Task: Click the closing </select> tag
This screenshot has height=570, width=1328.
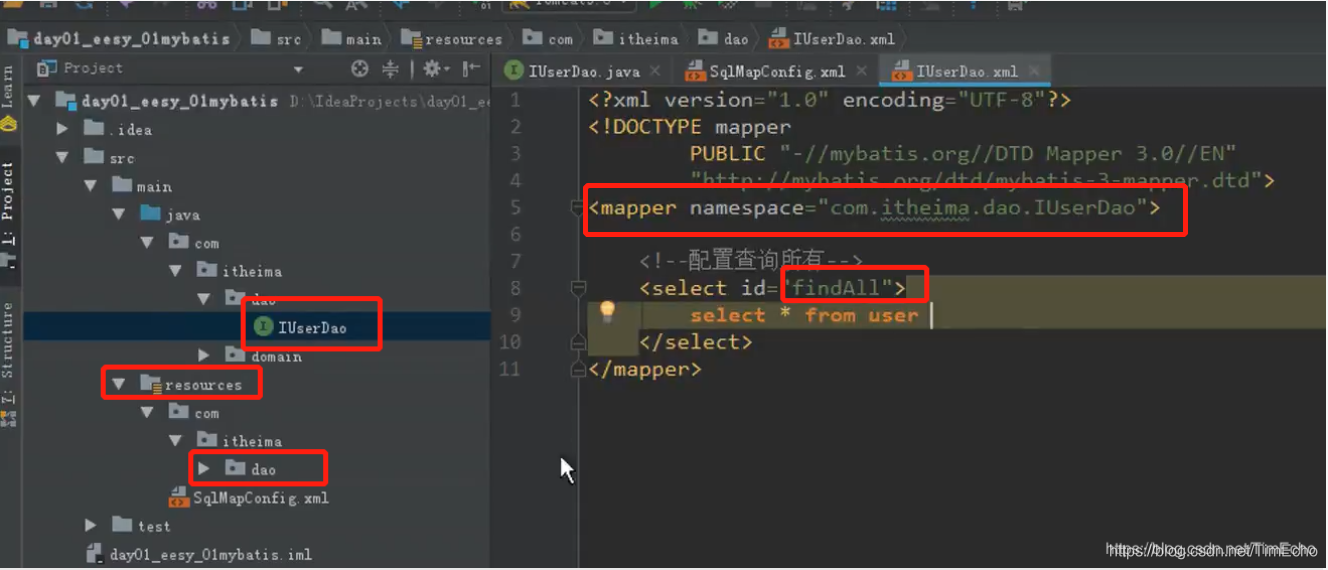Action: [x=696, y=342]
